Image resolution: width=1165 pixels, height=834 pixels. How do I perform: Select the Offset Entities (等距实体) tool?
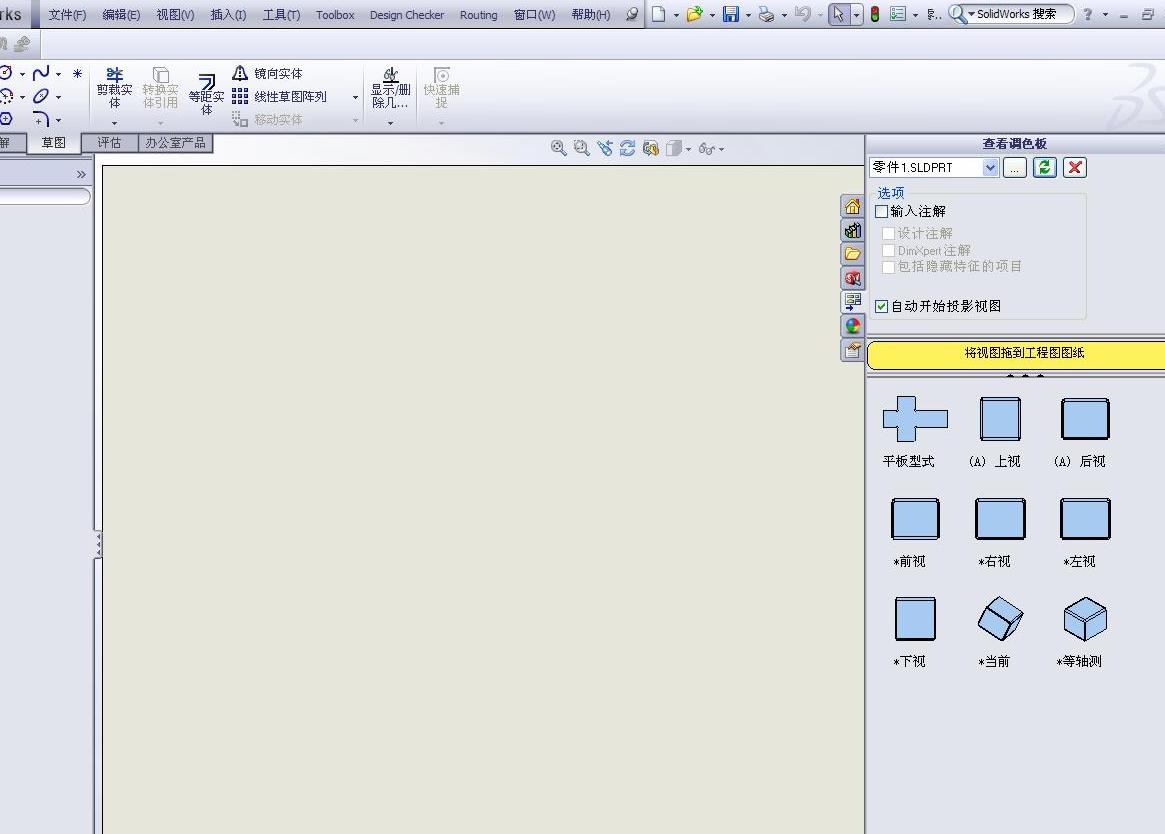[207, 94]
